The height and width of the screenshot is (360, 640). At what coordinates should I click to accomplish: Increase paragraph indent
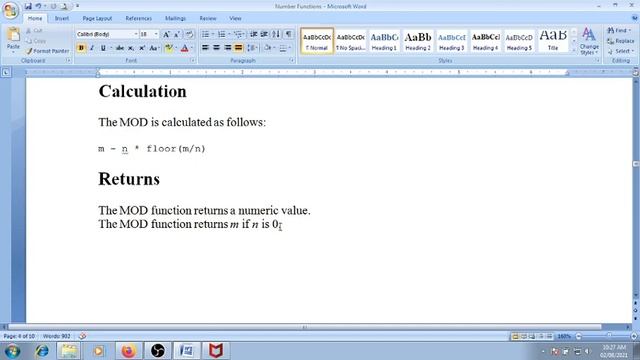264,34
